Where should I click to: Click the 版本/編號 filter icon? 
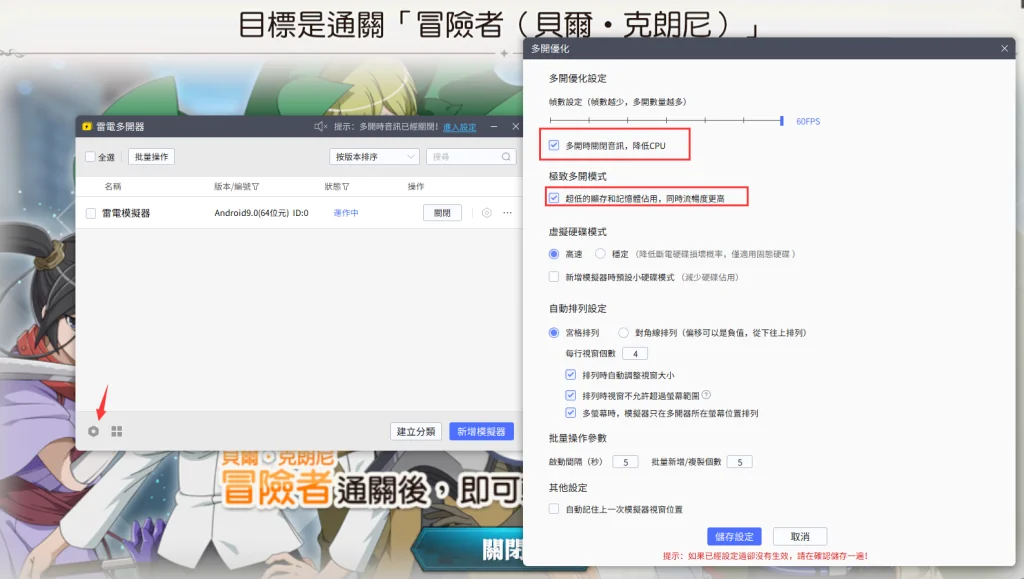(x=255, y=187)
